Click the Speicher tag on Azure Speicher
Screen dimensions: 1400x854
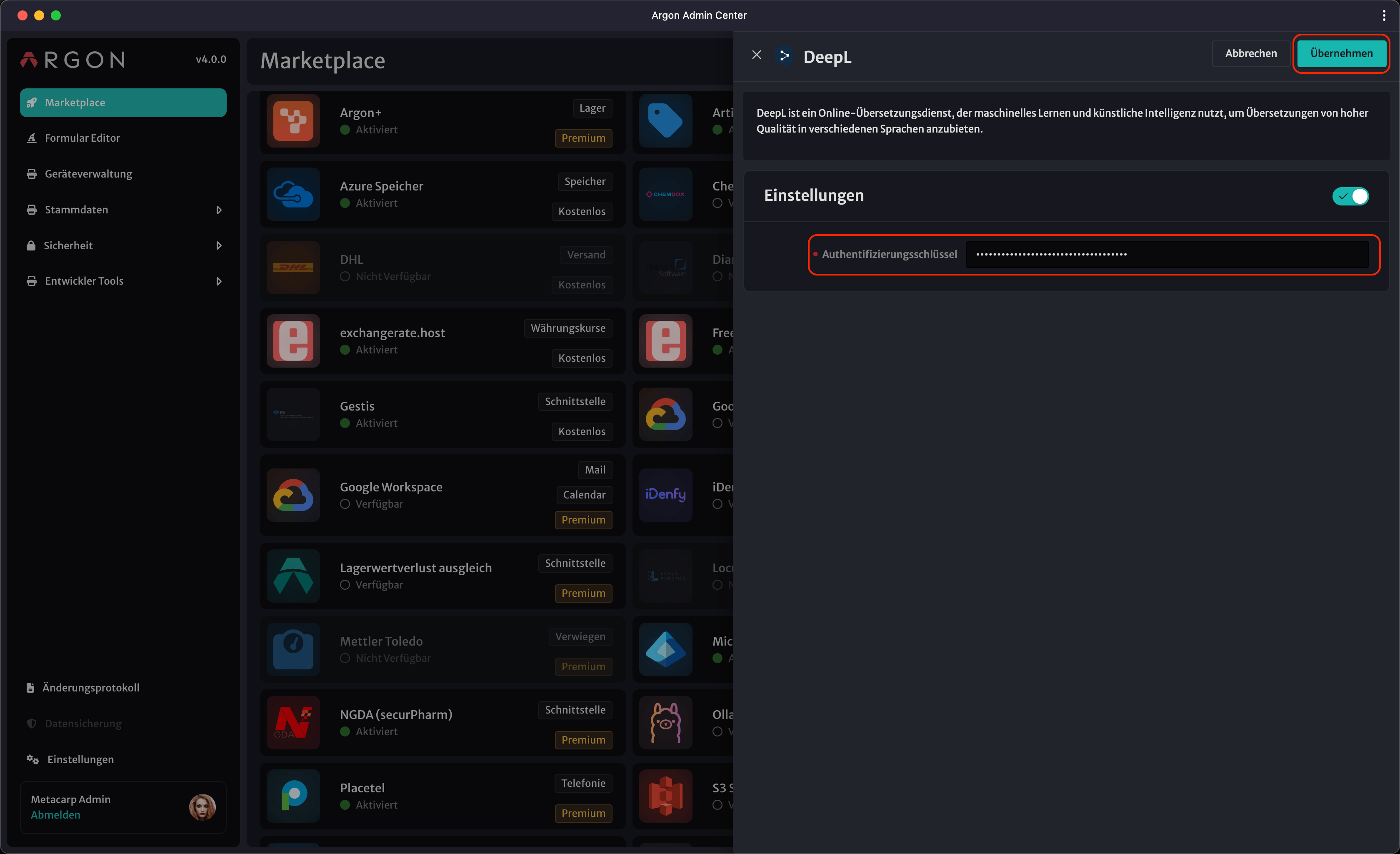tap(585, 181)
